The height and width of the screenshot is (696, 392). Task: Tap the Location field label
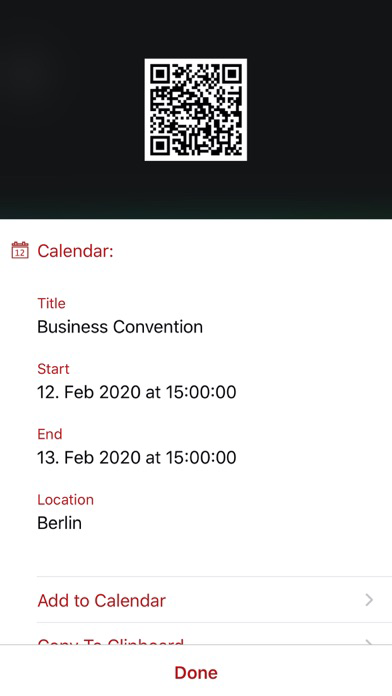pos(66,500)
